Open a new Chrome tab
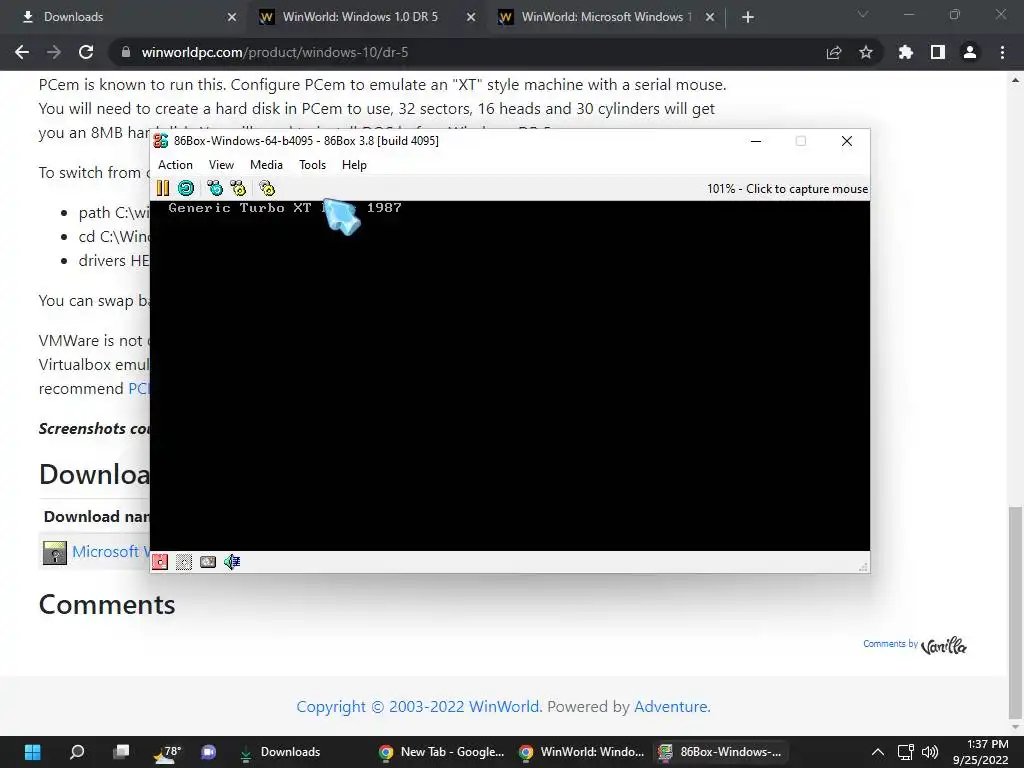 (x=748, y=18)
